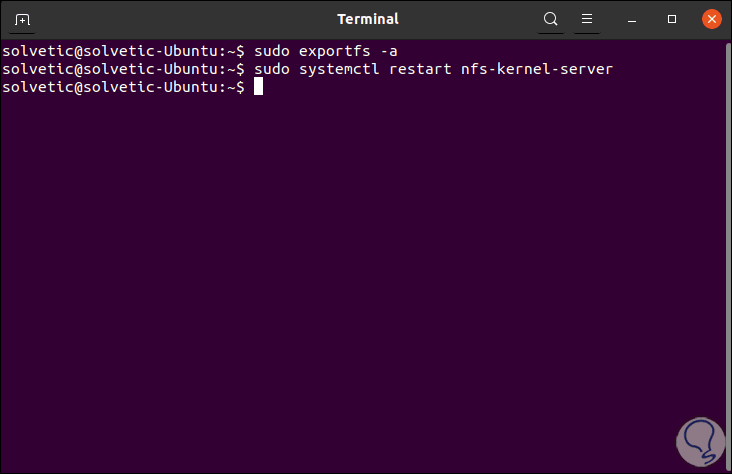Click the prompt on the third line
732x474 pixels.
pyautogui.click(x=120, y=87)
